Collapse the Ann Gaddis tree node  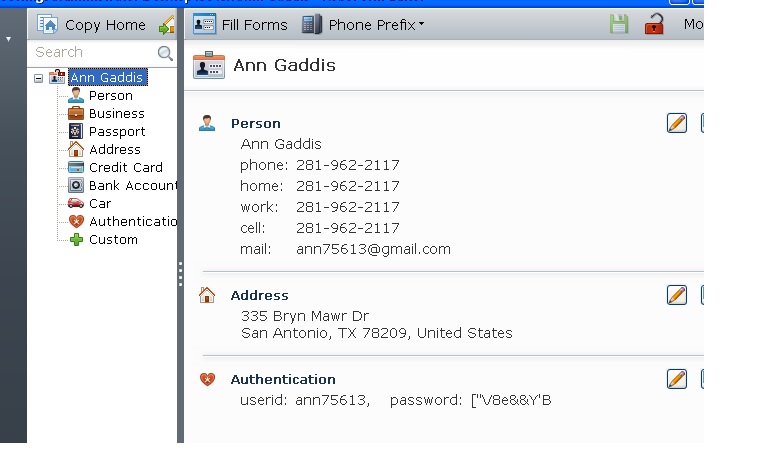(39, 78)
